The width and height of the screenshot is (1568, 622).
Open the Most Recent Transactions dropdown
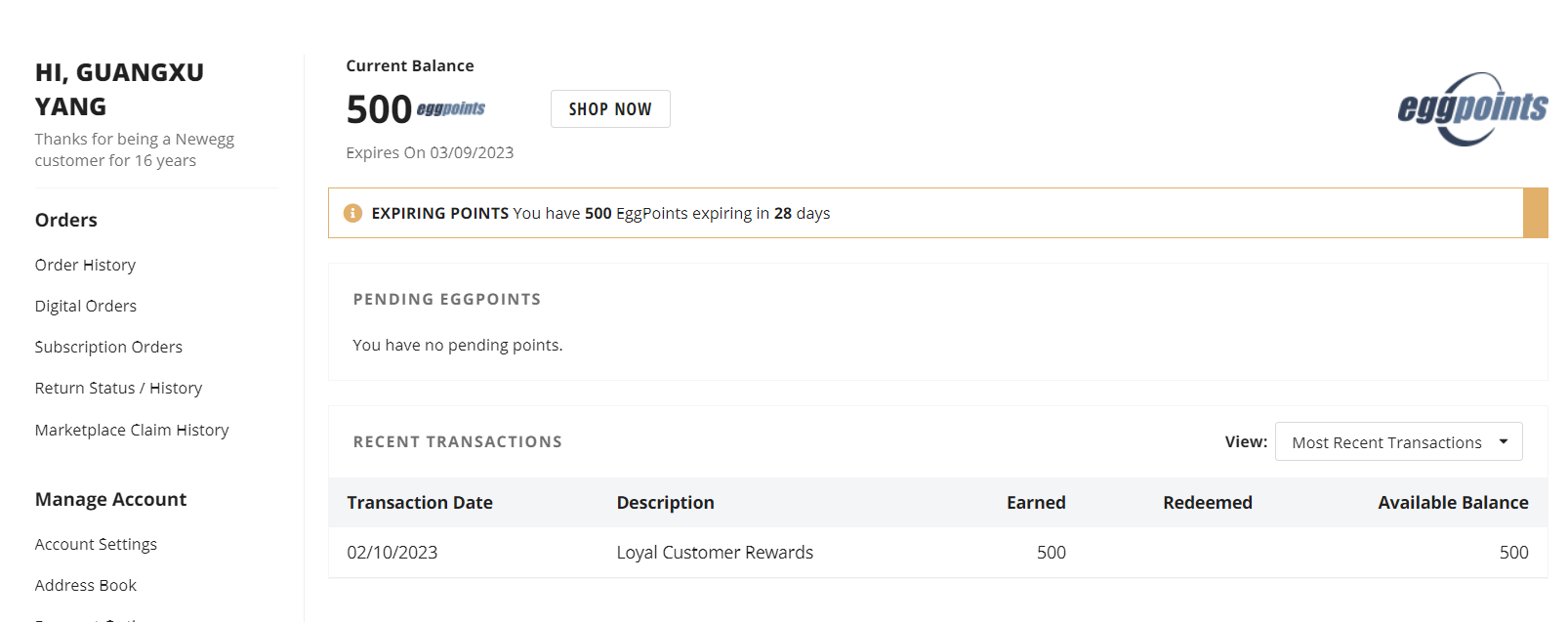coord(1397,442)
